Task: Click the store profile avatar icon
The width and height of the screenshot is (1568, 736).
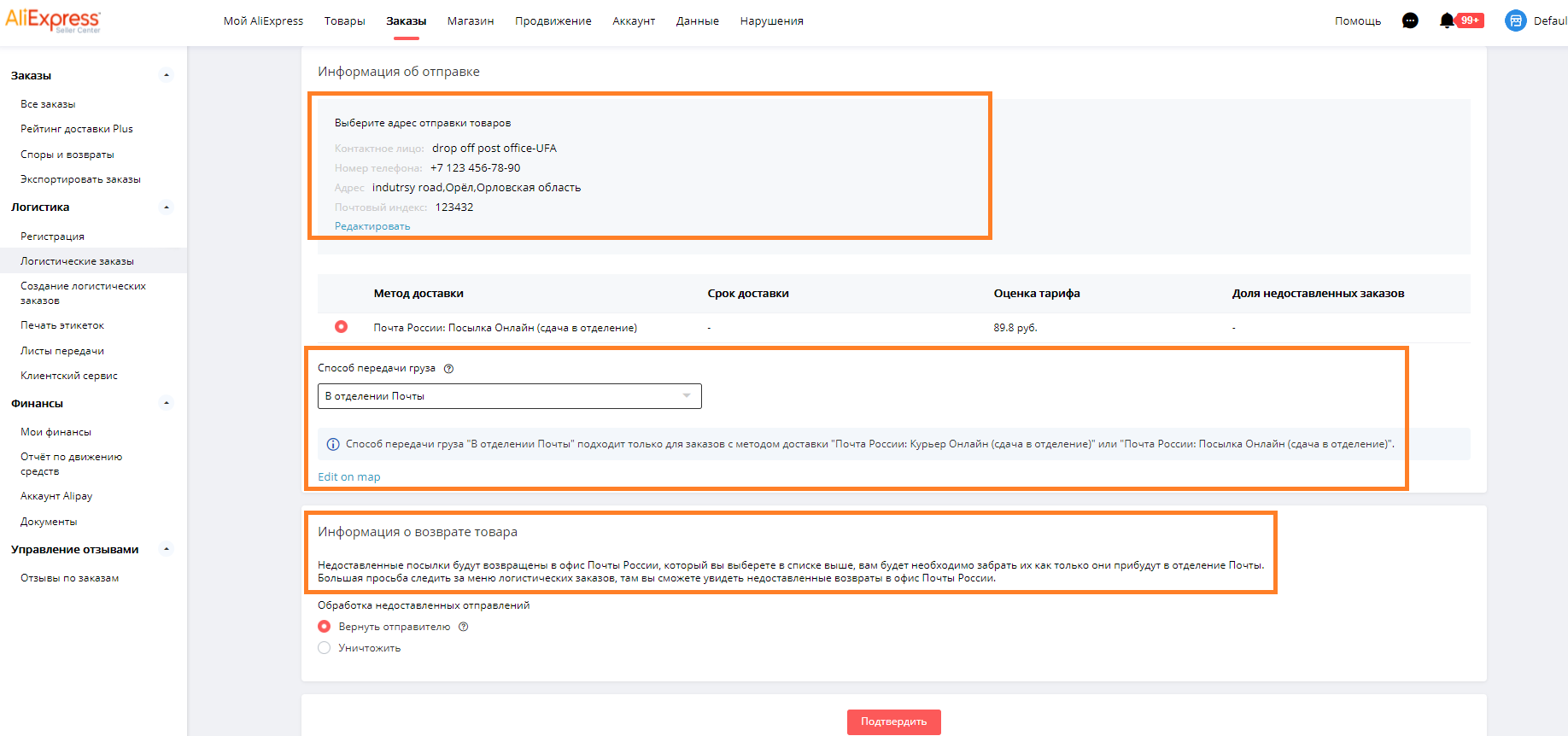Action: point(1516,20)
